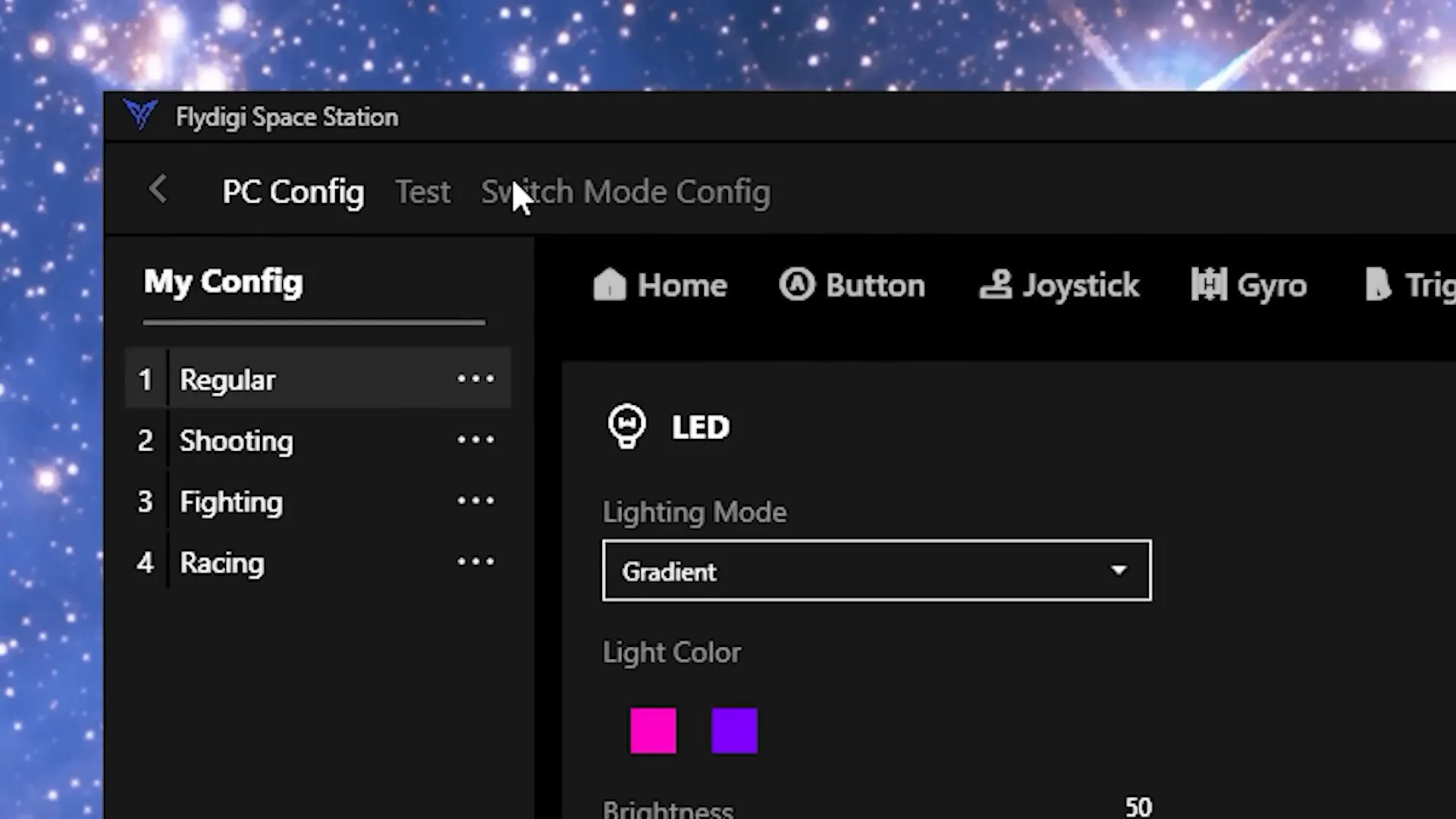The height and width of the screenshot is (819, 1456).
Task: Navigate back using back arrow icon
Action: click(x=159, y=190)
